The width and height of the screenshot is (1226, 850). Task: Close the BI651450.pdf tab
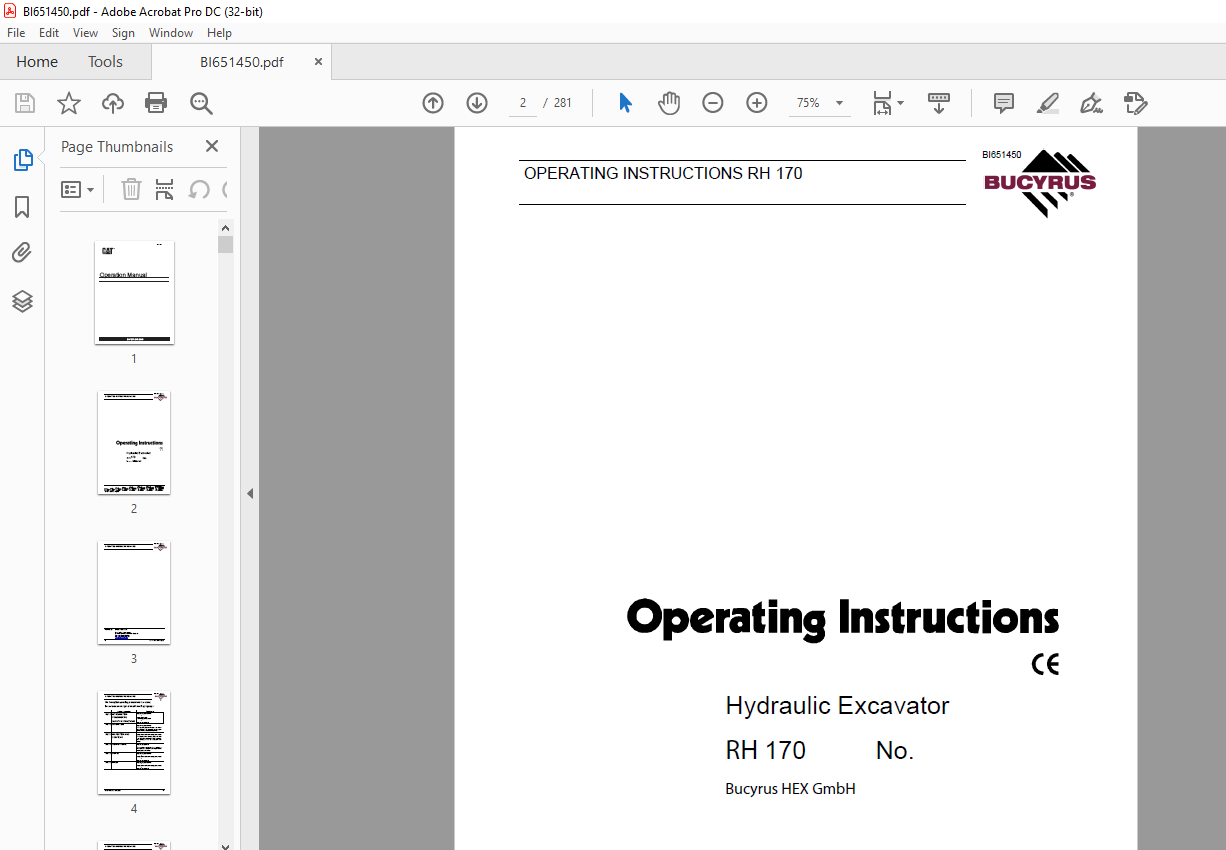319,62
